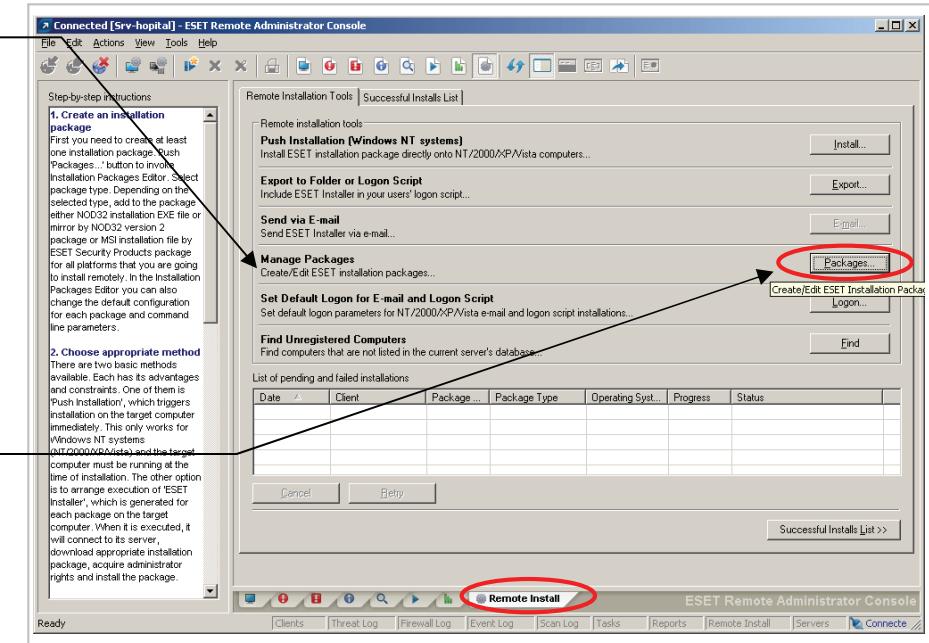Click the Packages... button
The height and width of the screenshot is (643, 929).
click(x=850, y=263)
